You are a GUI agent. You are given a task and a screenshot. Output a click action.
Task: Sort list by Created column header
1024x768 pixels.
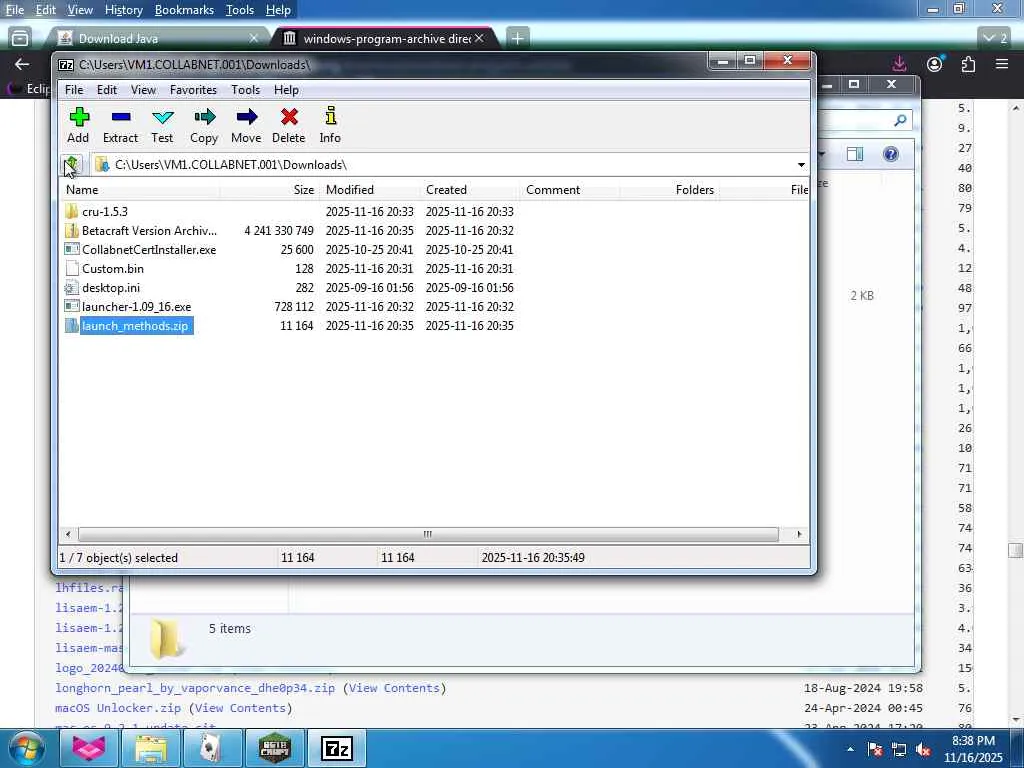(471, 189)
